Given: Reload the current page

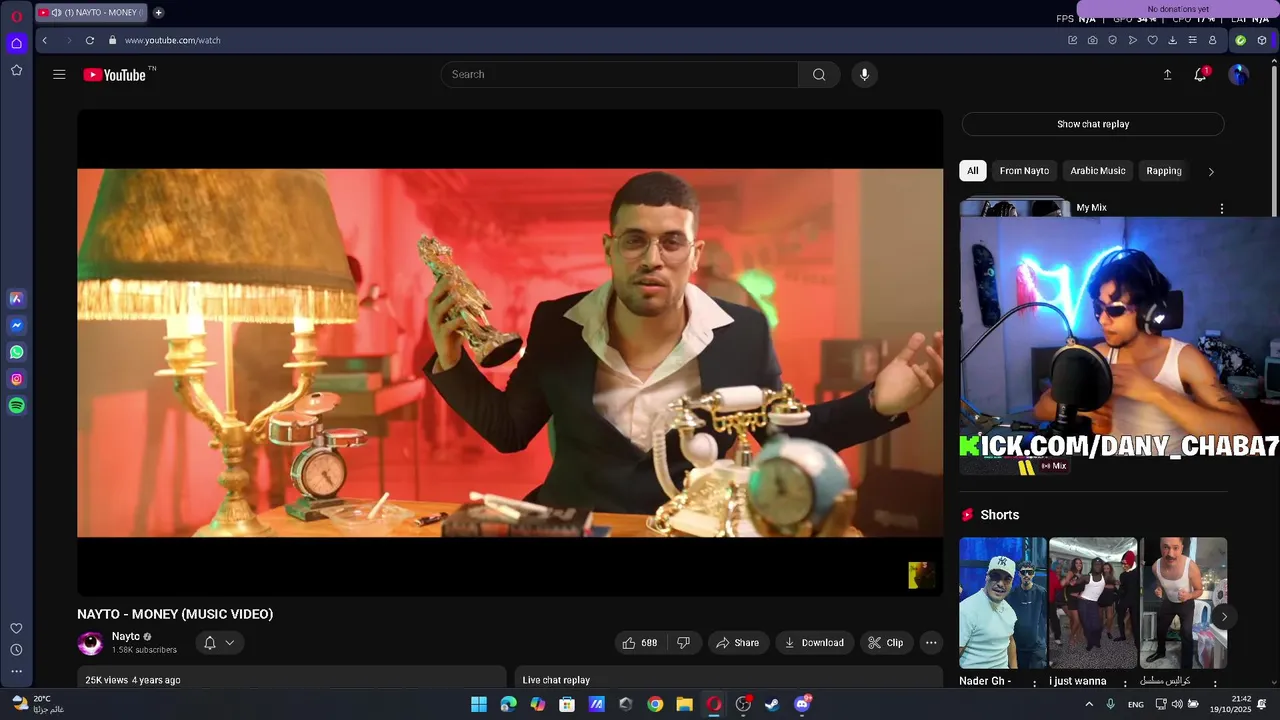Looking at the screenshot, I should coord(90,40).
